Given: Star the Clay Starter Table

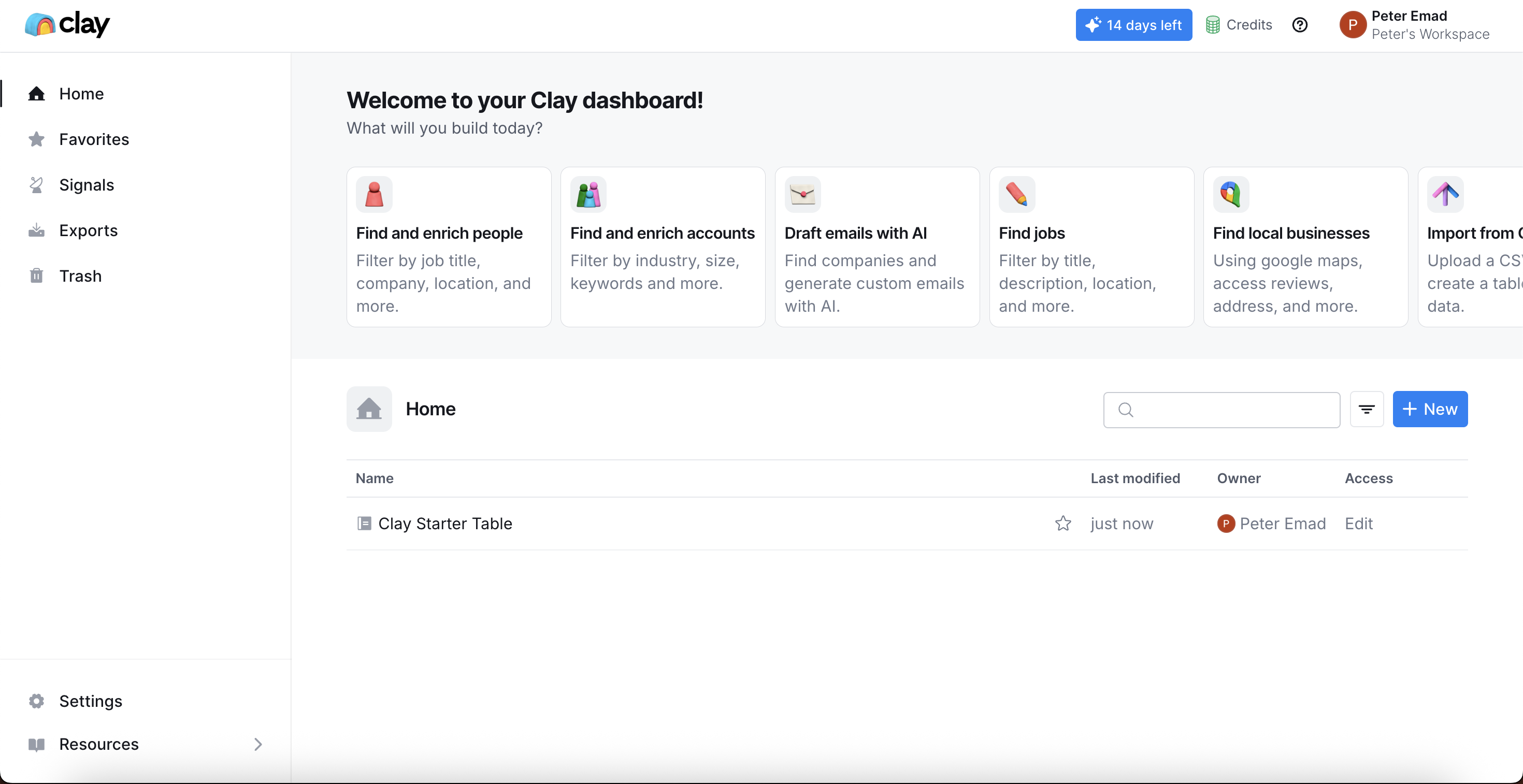Looking at the screenshot, I should 1062,523.
